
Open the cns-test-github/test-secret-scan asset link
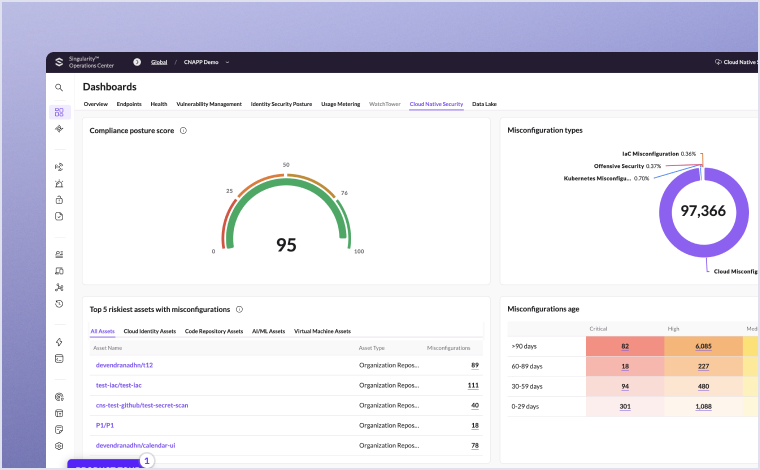coord(141,405)
